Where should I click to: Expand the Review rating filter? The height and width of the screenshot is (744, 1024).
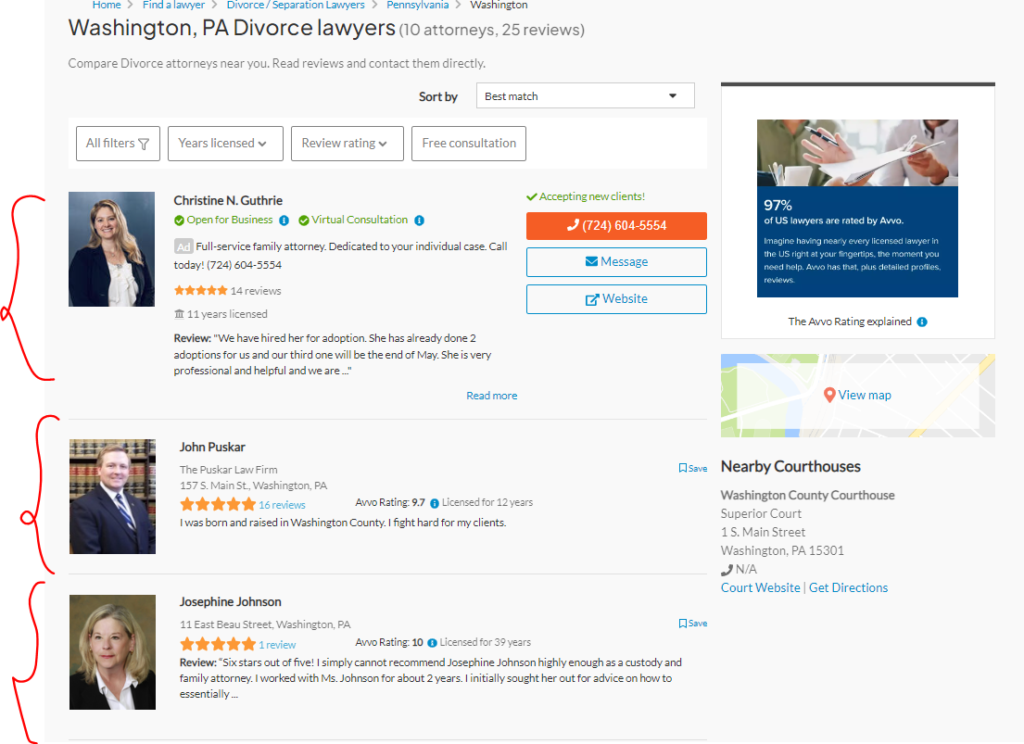pos(347,143)
